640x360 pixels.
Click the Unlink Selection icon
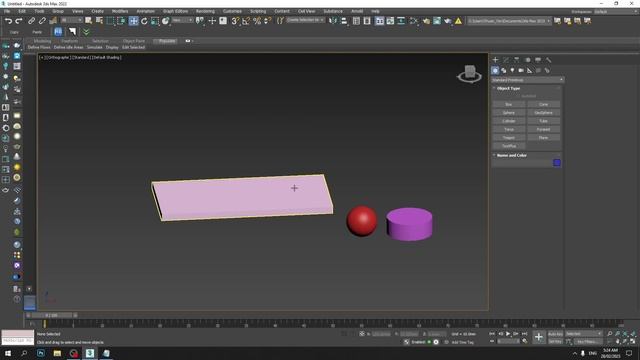[42, 21]
